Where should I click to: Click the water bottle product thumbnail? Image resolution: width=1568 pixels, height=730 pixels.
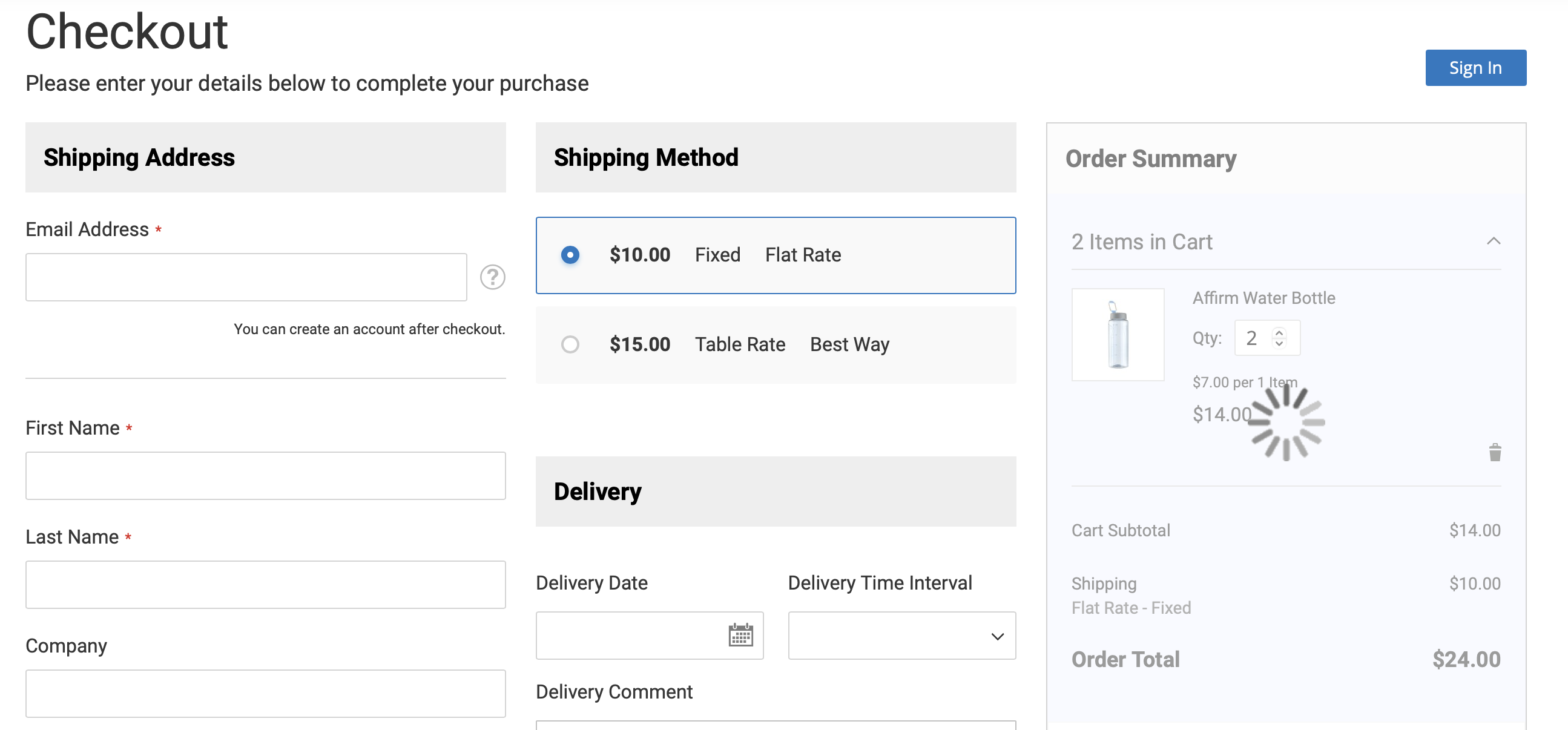[1118, 334]
